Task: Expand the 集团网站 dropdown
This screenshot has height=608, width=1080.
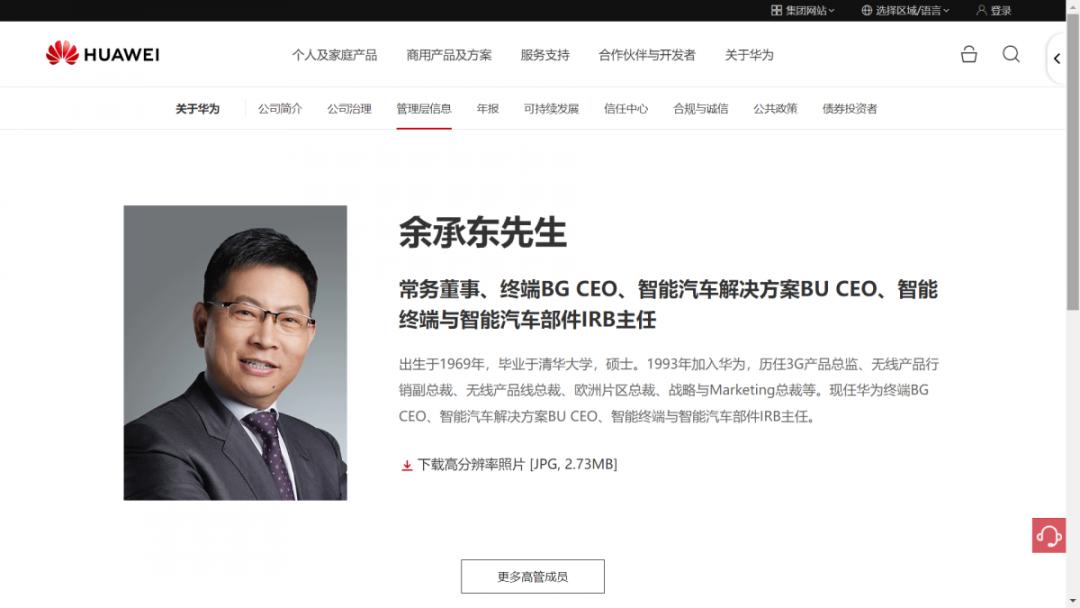Action: point(803,10)
